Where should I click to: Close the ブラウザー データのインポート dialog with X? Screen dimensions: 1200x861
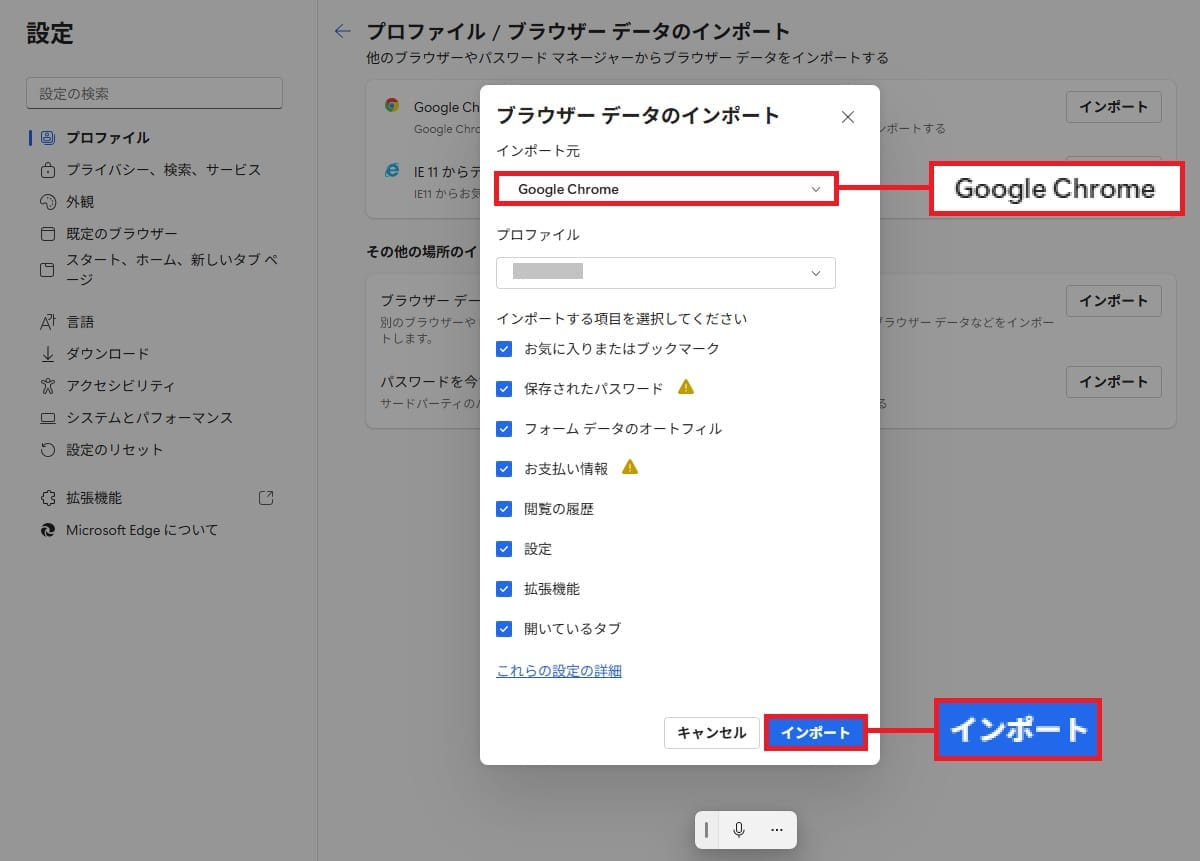coord(848,117)
